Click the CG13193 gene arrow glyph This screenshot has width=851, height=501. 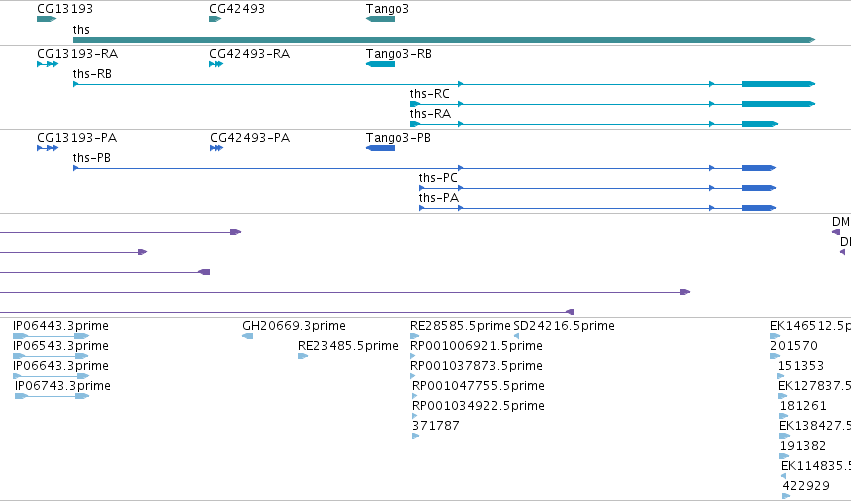(46, 19)
